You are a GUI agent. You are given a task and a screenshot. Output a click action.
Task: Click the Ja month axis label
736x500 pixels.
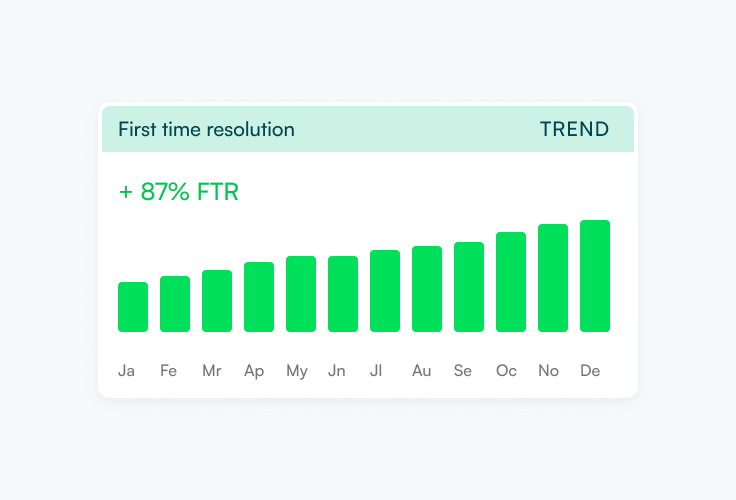pyautogui.click(x=127, y=371)
